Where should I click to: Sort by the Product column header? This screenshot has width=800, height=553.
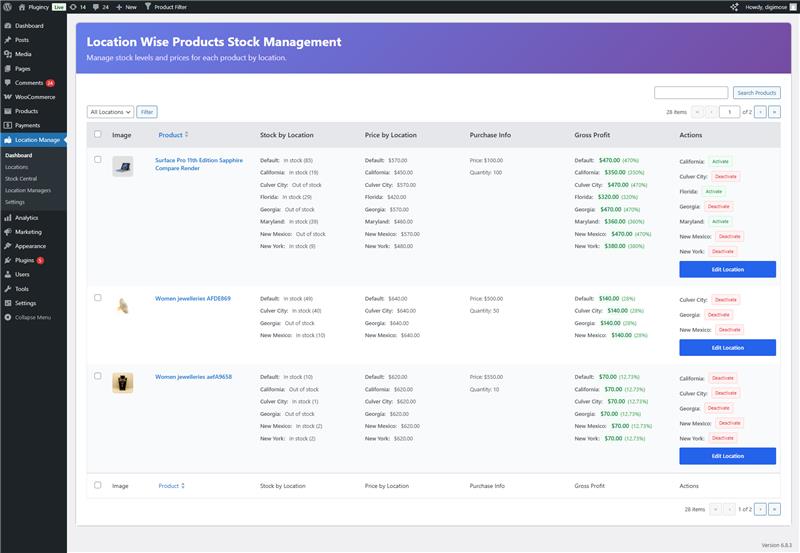pos(172,134)
